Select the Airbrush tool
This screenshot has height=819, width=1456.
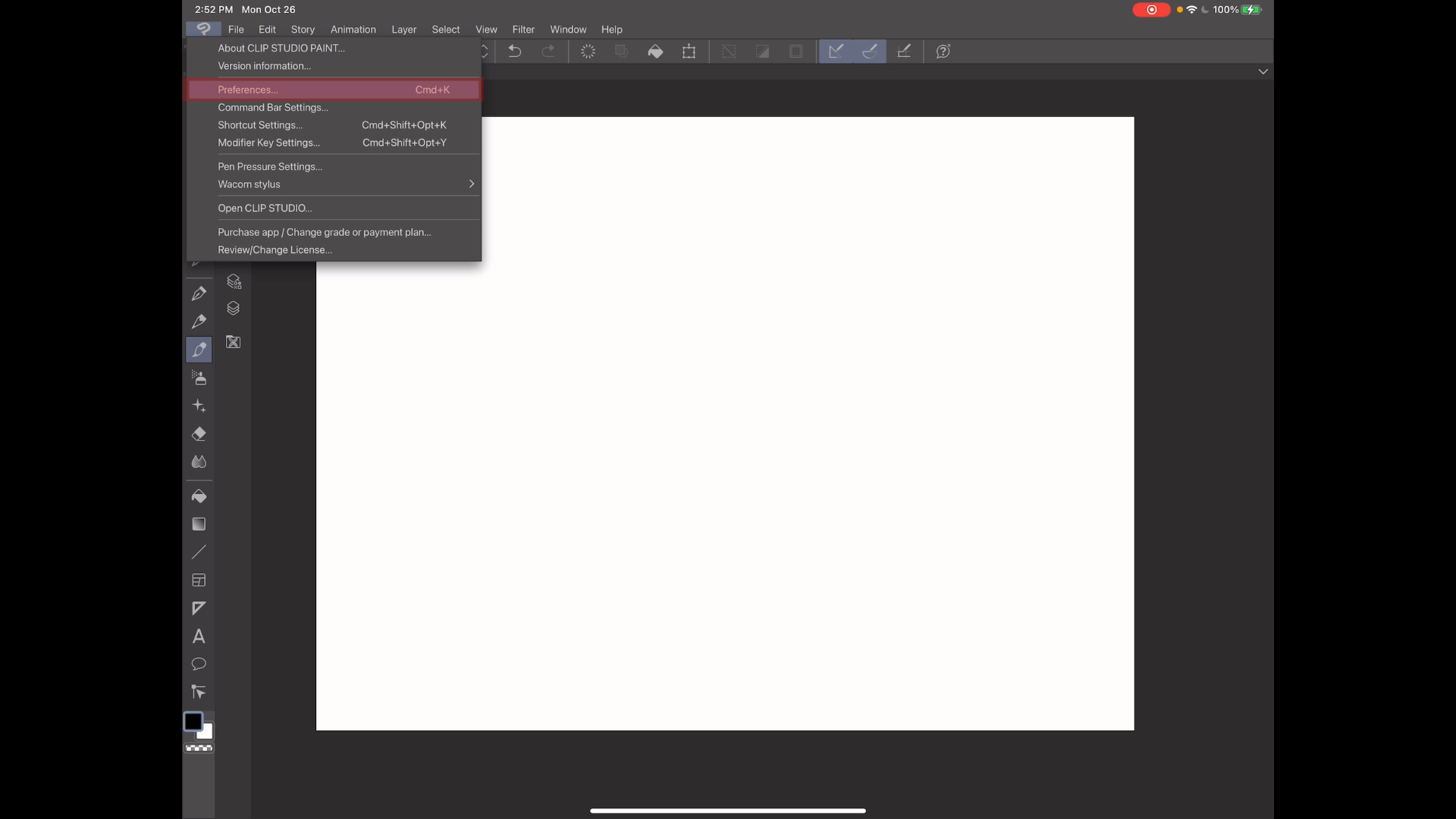199,378
